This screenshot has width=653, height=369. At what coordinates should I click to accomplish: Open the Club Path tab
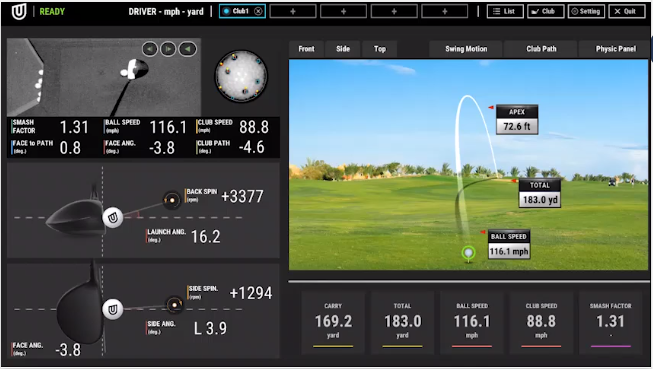tap(541, 49)
